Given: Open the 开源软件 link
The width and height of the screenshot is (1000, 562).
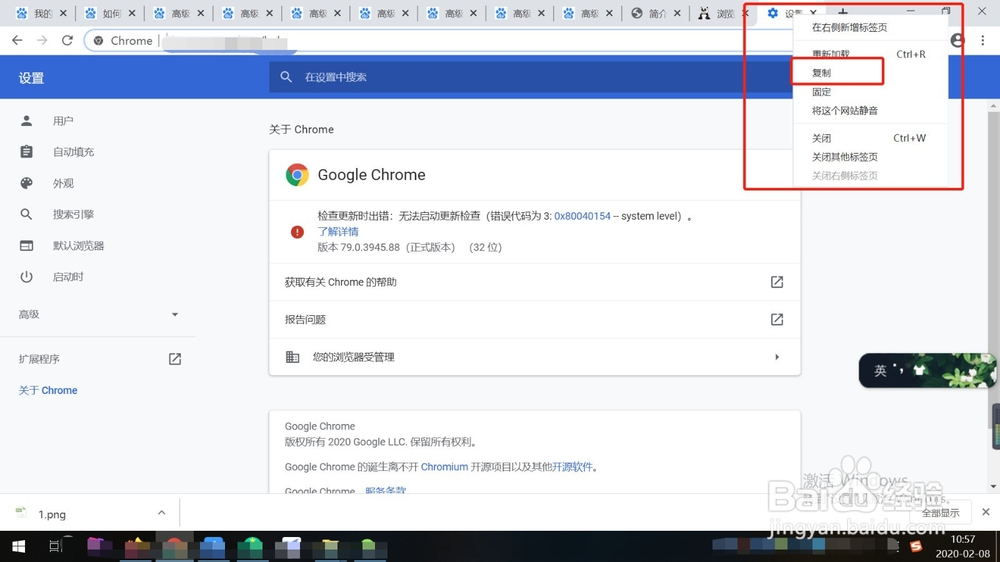Looking at the screenshot, I should point(572,467).
